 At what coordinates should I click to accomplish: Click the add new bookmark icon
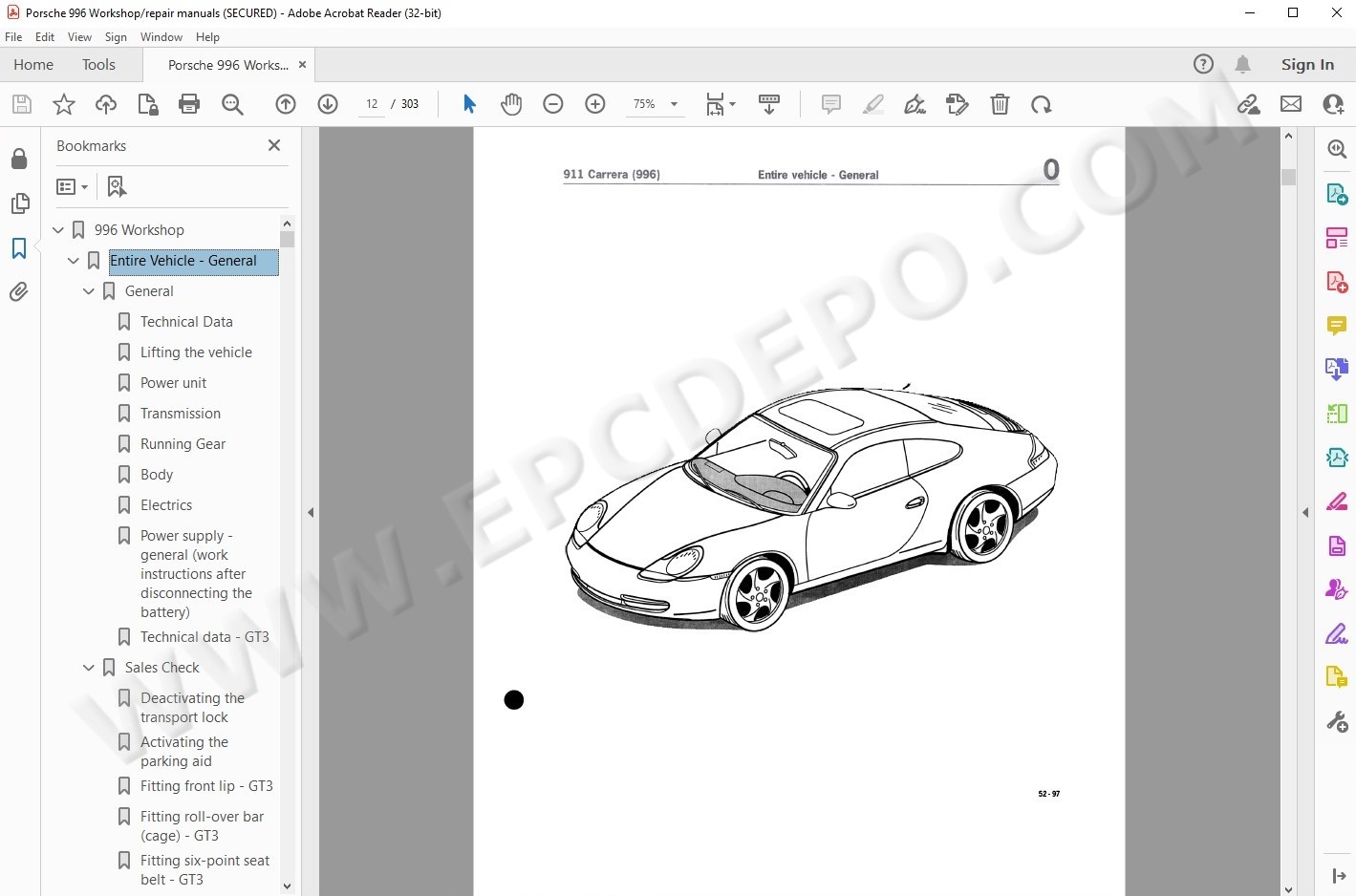coord(117,186)
